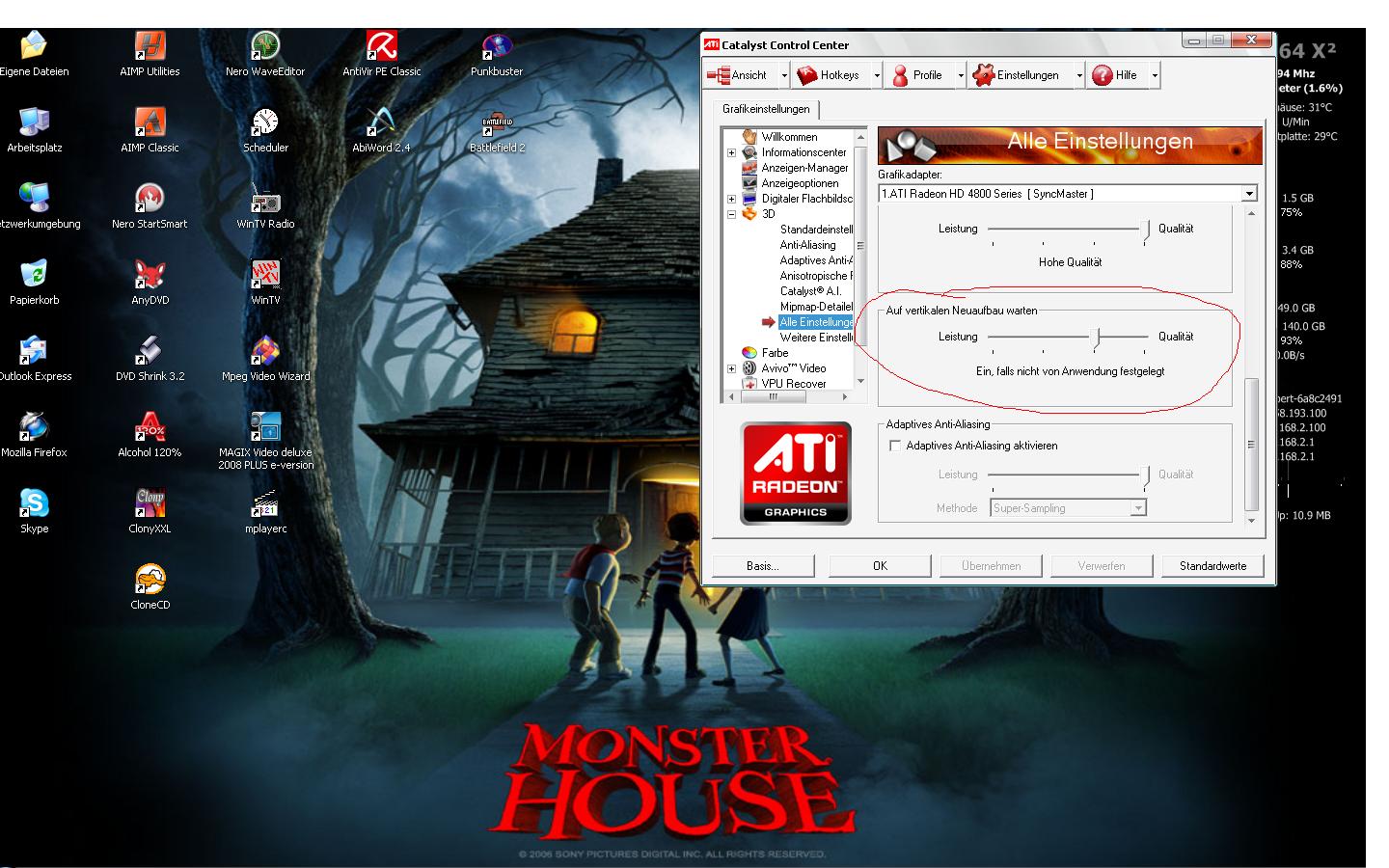Viewport: 1389px width, 868px height.
Task: Open mplayerc clapperboard icon
Action: coord(265,502)
